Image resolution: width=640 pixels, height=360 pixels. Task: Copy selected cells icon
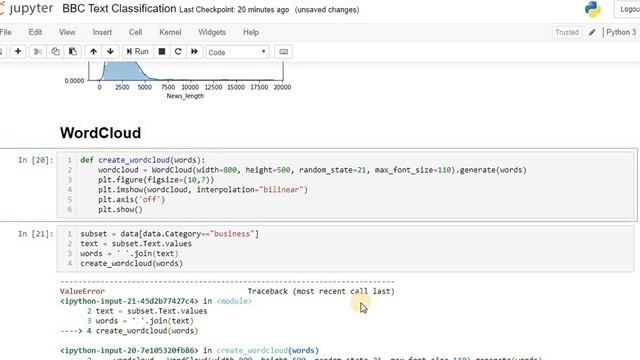pyautogui.click(x=55, y=51)
